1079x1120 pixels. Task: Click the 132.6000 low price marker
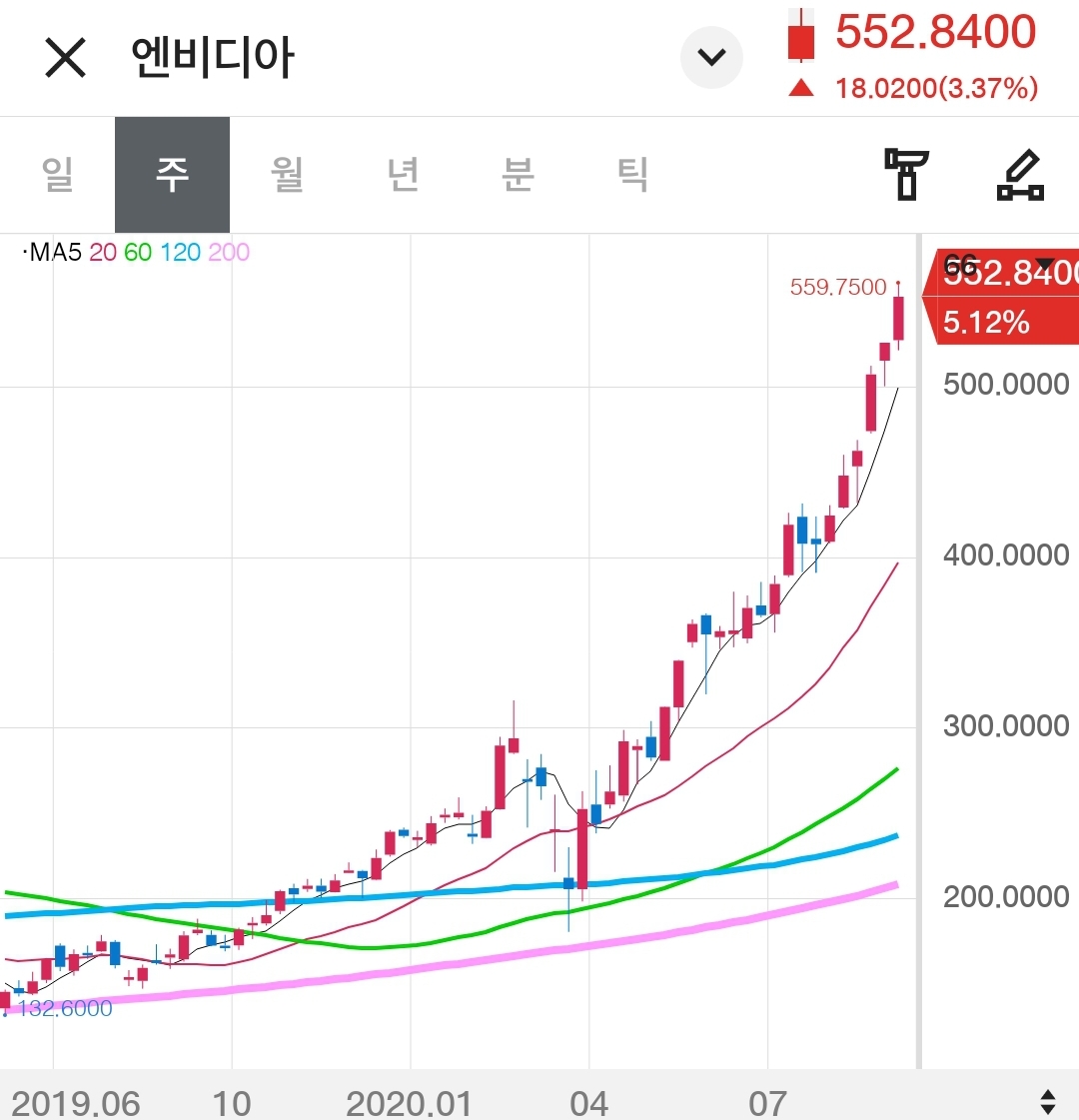[x=65, y=1008]
